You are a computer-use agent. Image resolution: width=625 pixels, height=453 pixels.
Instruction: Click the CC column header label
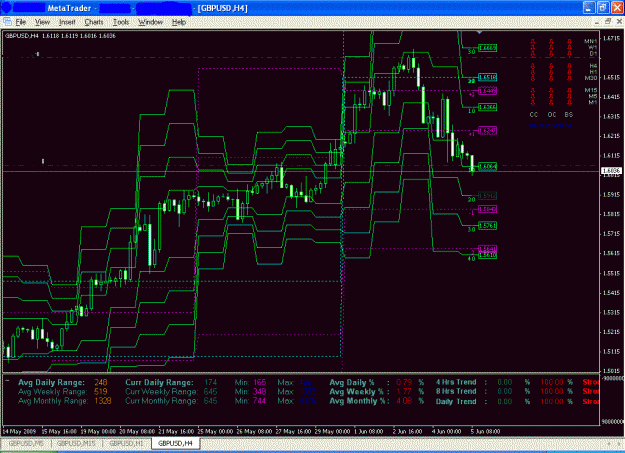(x=534, y=114)
